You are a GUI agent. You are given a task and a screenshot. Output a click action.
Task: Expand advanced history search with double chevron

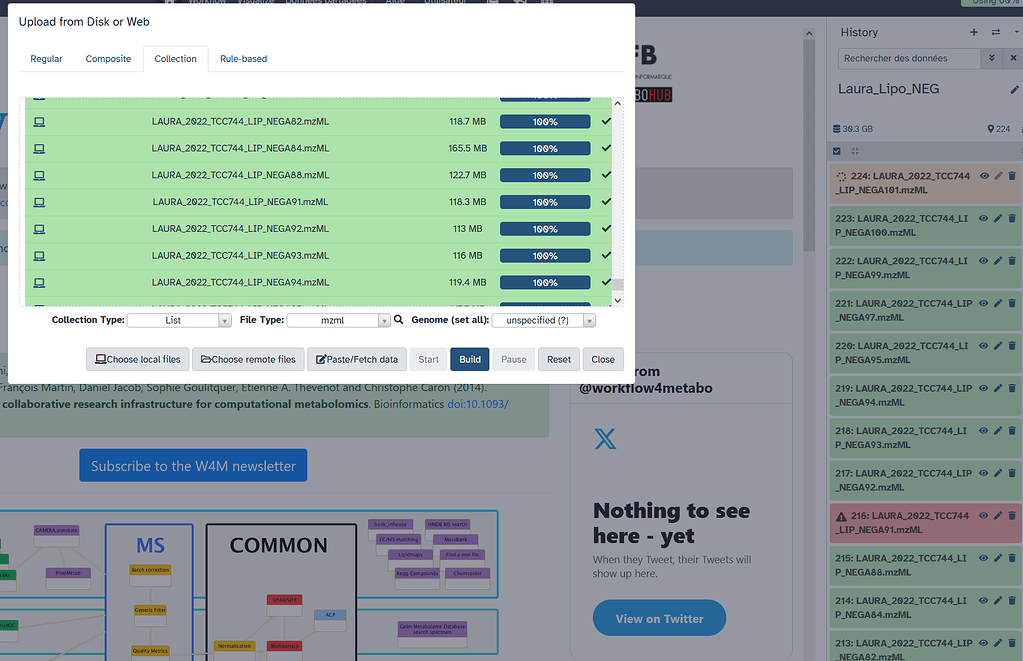(994, 58)
